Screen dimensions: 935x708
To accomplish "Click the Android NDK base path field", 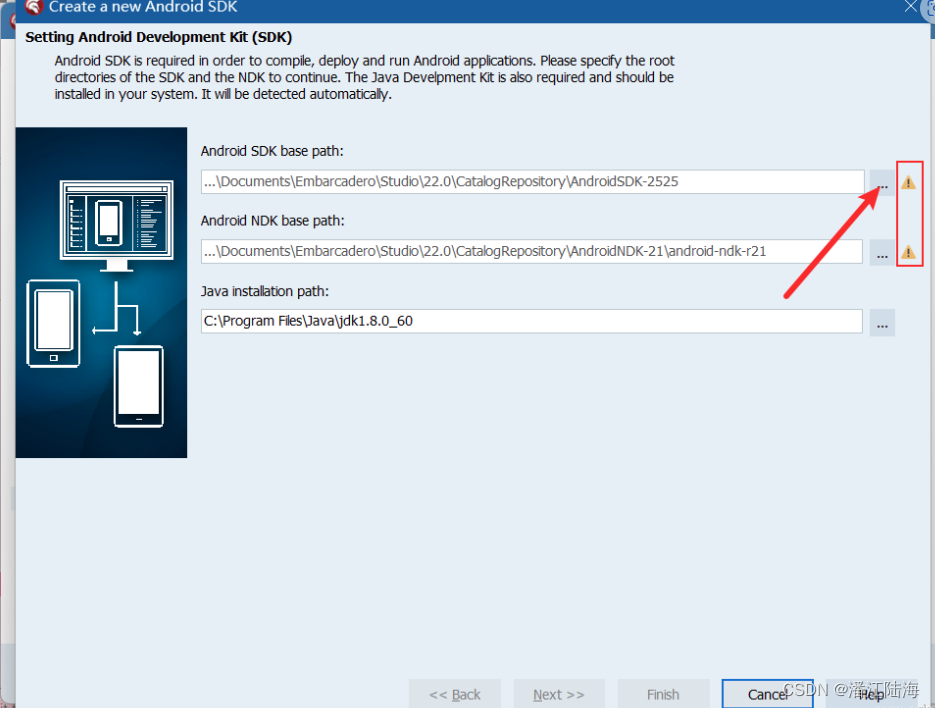I will click(x=532, y=252).
